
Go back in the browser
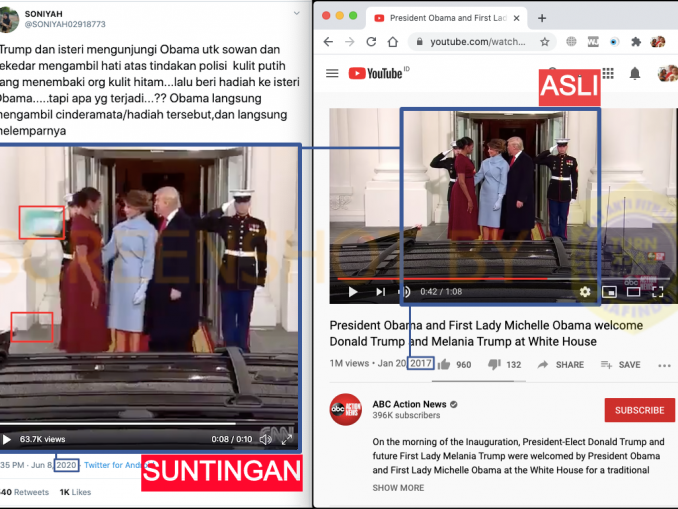(x=328, y=42)
